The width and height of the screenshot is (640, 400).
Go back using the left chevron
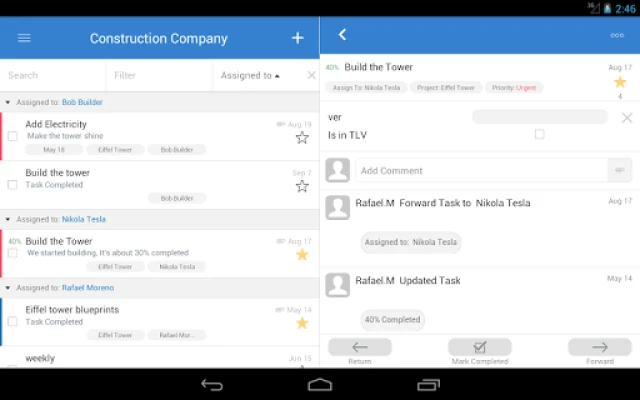click(342, 35)
